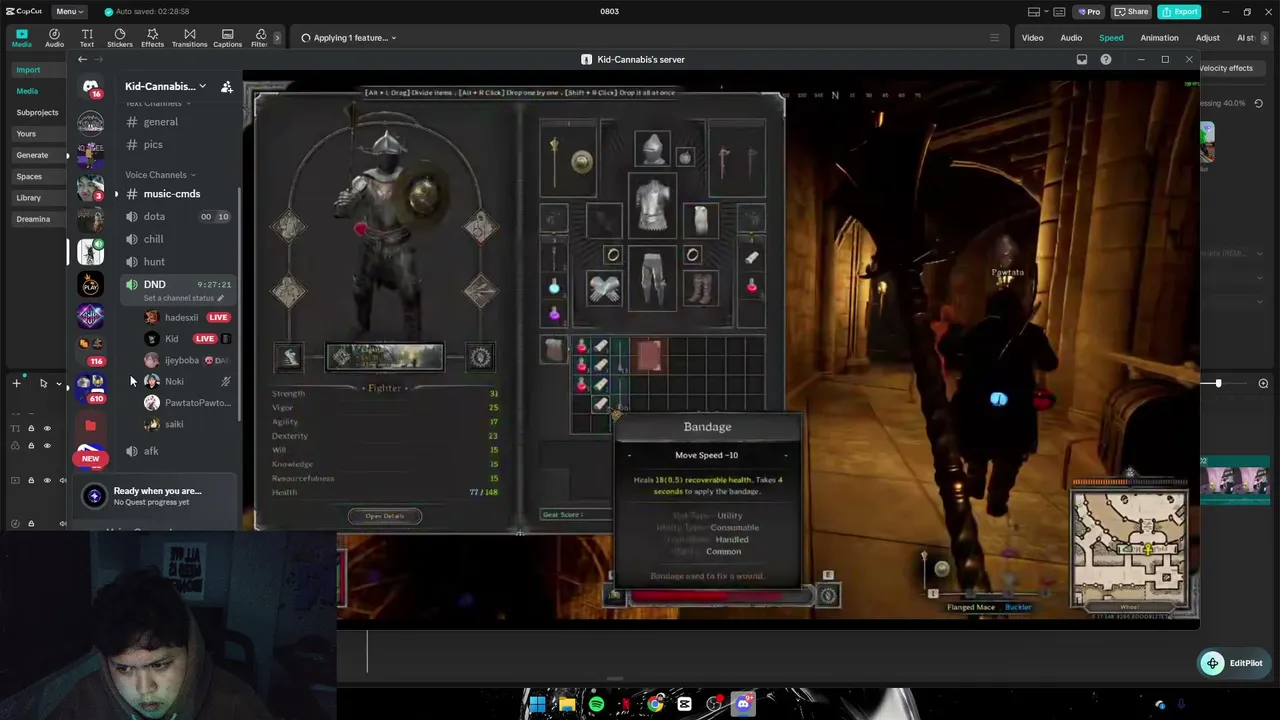Select user Noki in the voice channel
1280x720 pixels.
point(174,381)
